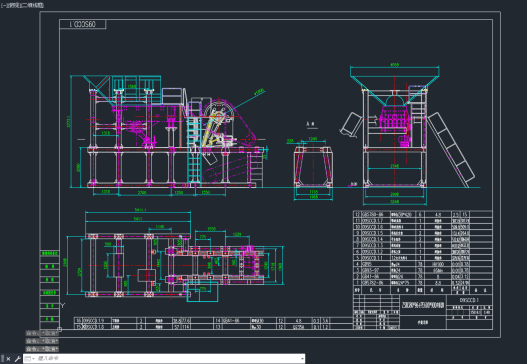The height and width of the screenshot is (364, 527).
Task: Click the bottom 命令 *取消* history line
Action: point(42,349)
